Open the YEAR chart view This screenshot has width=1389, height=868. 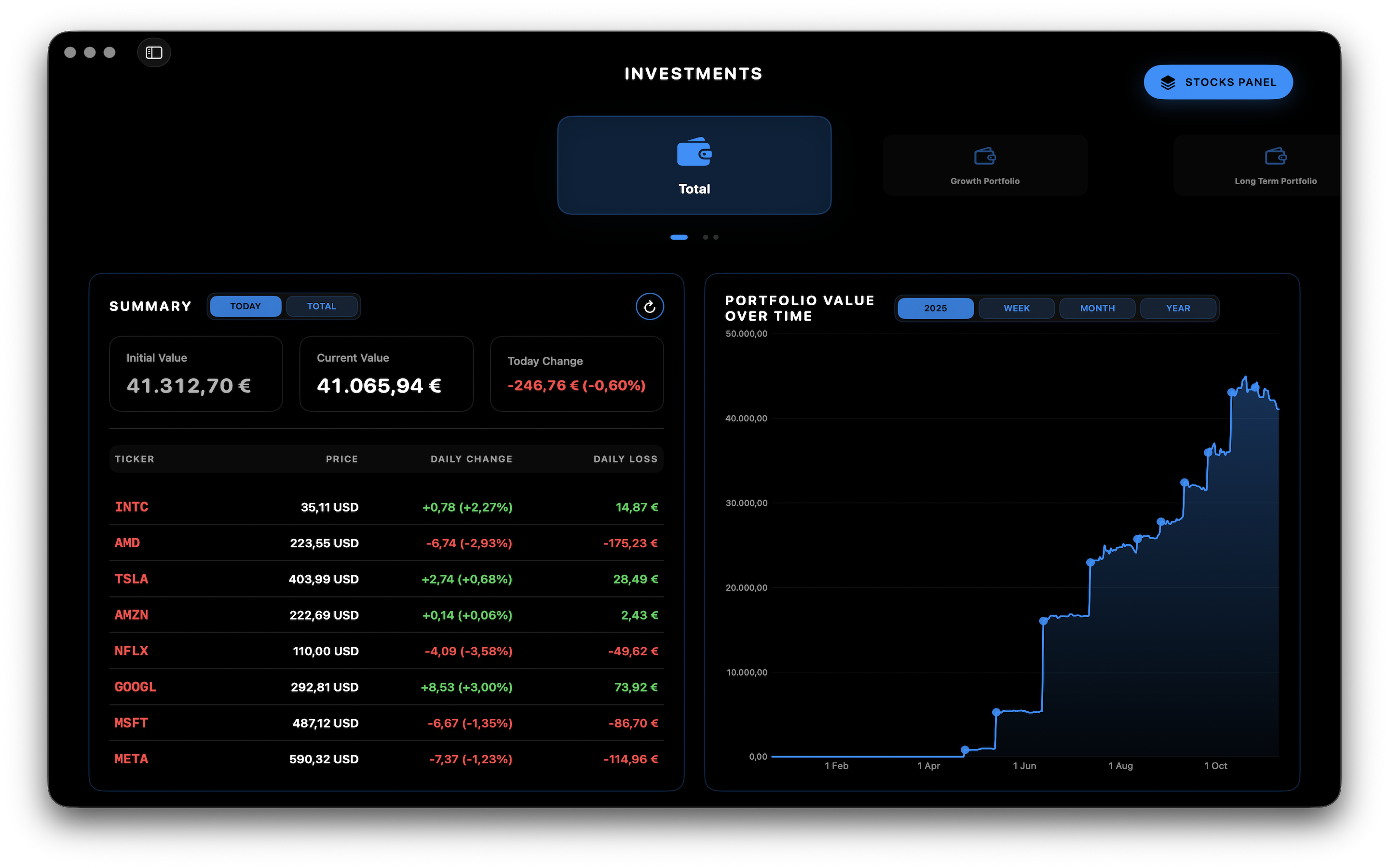(1178, 308)
